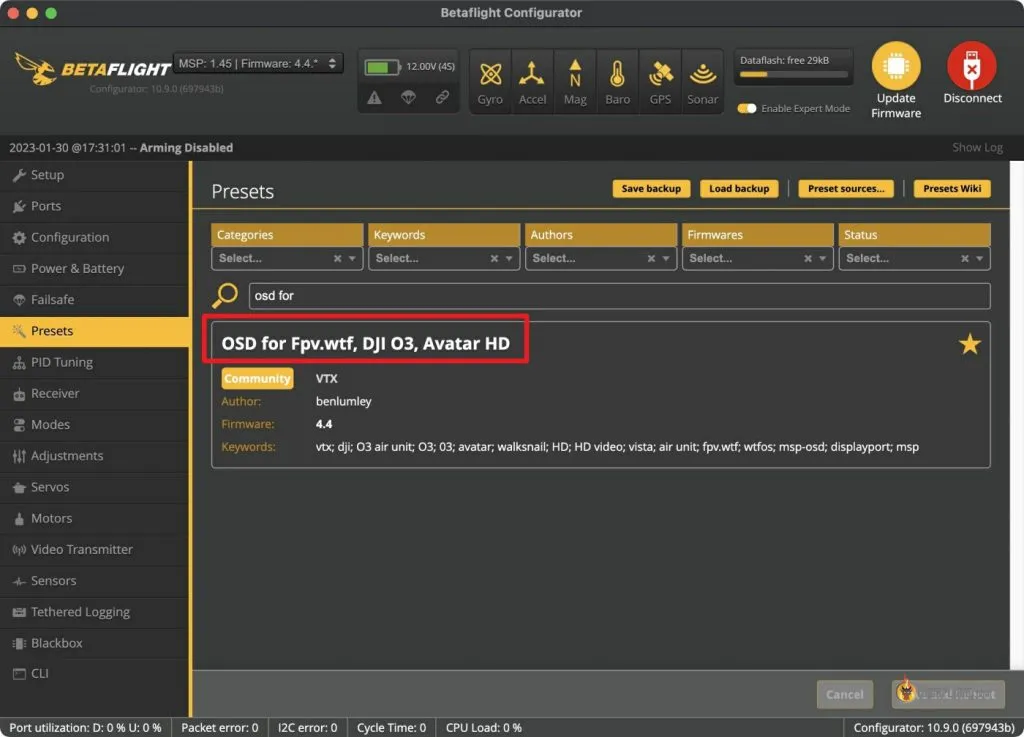Clear the Keywords filter selection
1024x737 pixels.
pyautogui.click(x=494, y=259)
